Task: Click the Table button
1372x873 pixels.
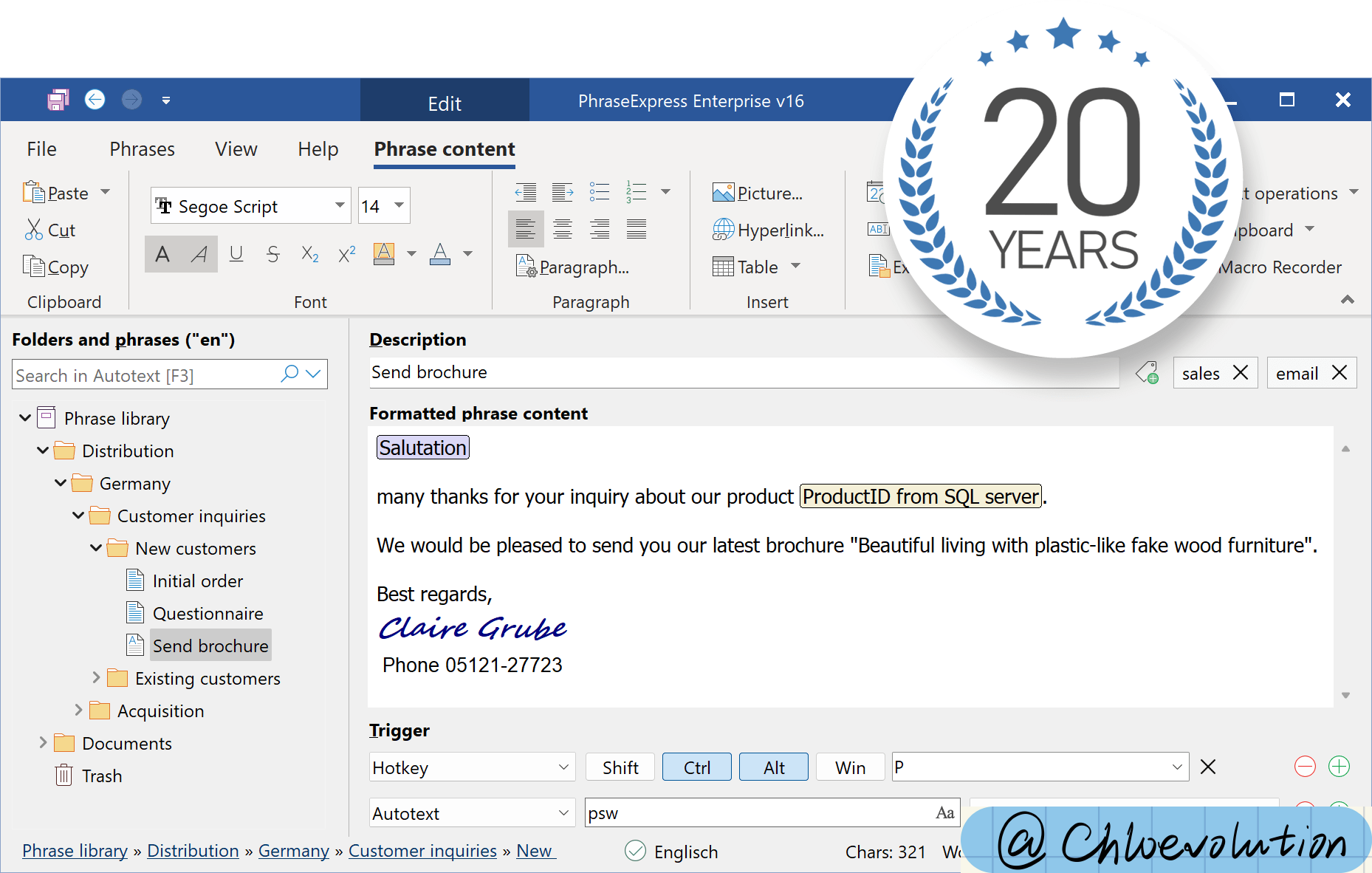Action: [745, 267]
